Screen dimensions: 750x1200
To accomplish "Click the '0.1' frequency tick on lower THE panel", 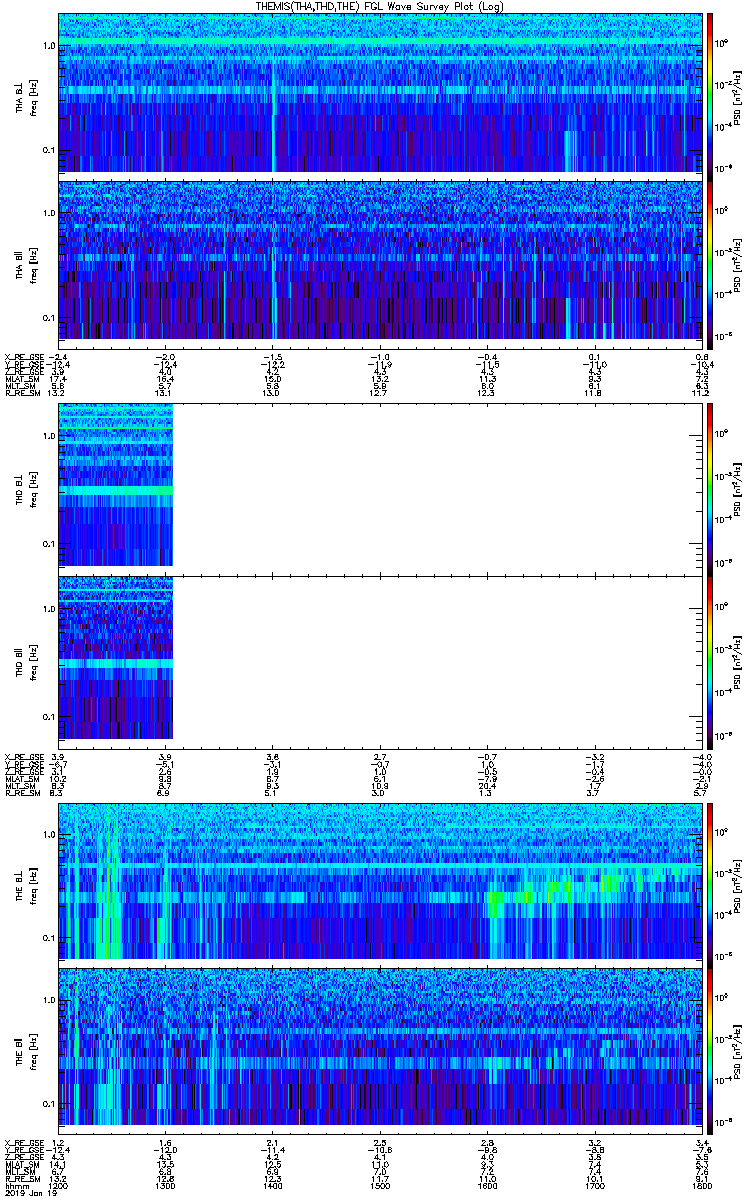I will coord(48,1104).
